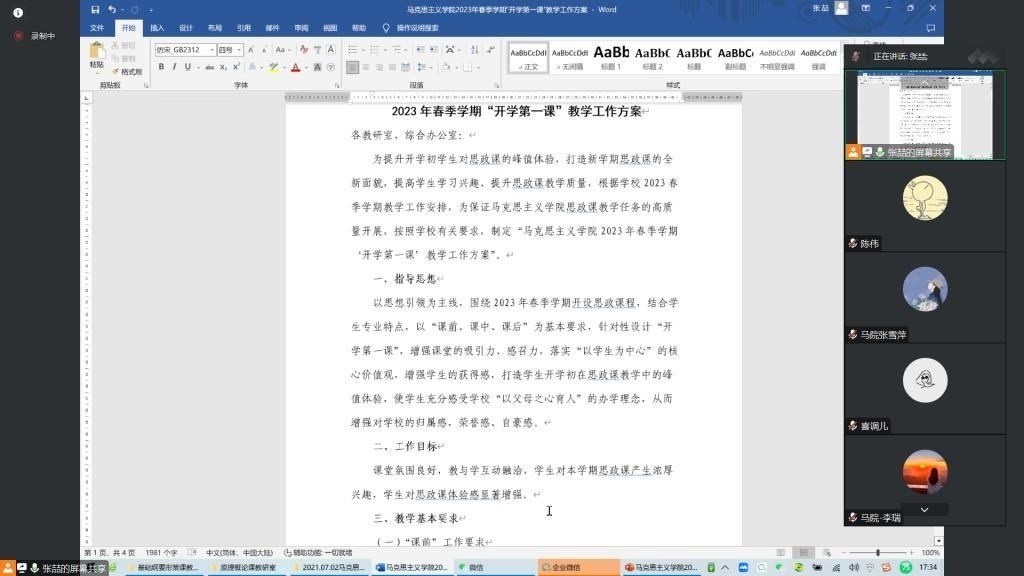The height and width of the screenshot is (576, 1024).
Task: Click the Paste (粘贴) clipboard icon
Action: pyautogui.click(x=97, y=52)
